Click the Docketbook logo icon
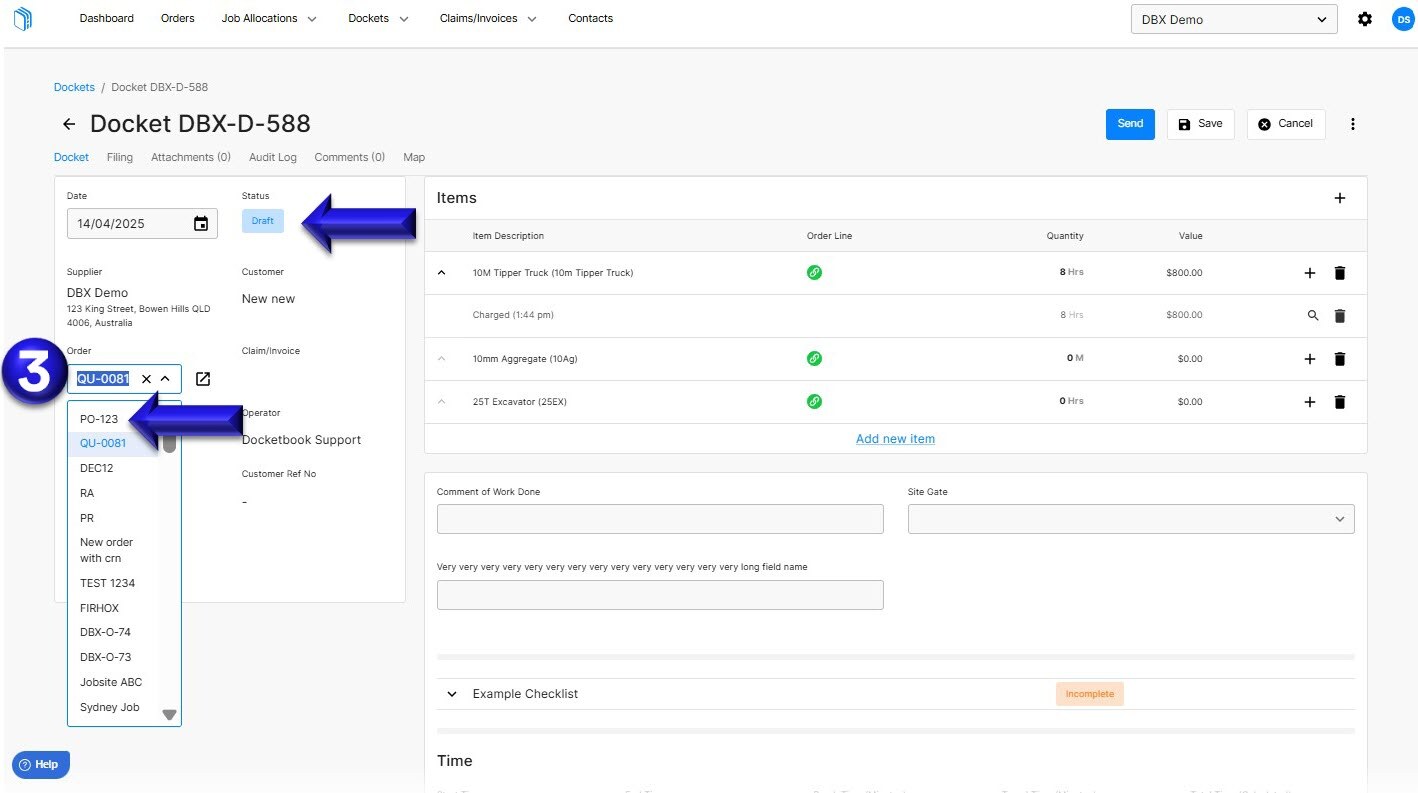Viewport: 1418px width, 793px height. 22,19
